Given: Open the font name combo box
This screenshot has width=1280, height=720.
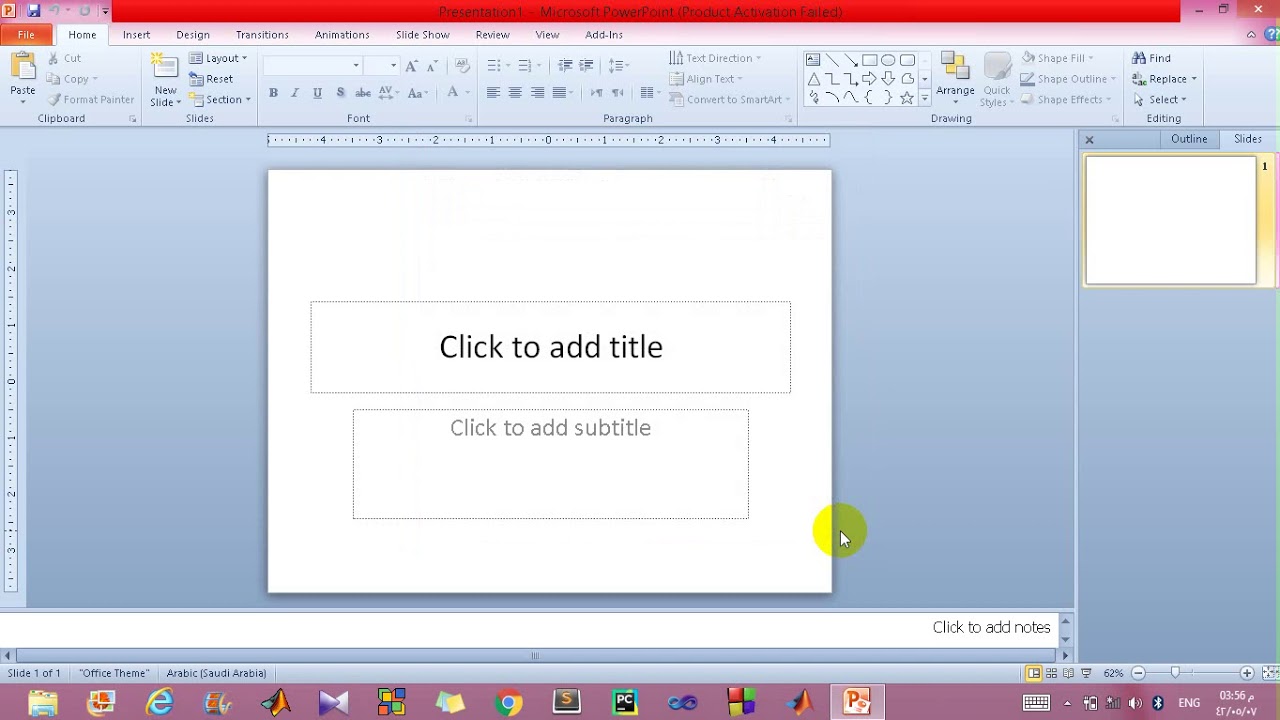Looking at the screenshot, I should (x=312, y=65).
